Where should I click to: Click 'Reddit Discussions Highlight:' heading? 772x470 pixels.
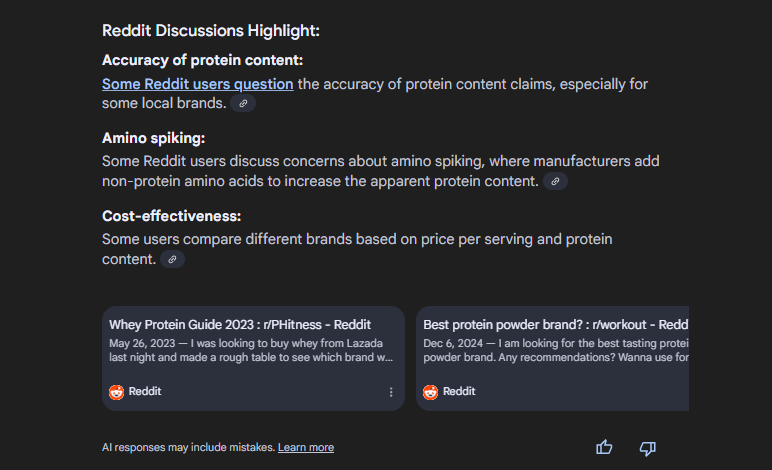tap(211, 31)
